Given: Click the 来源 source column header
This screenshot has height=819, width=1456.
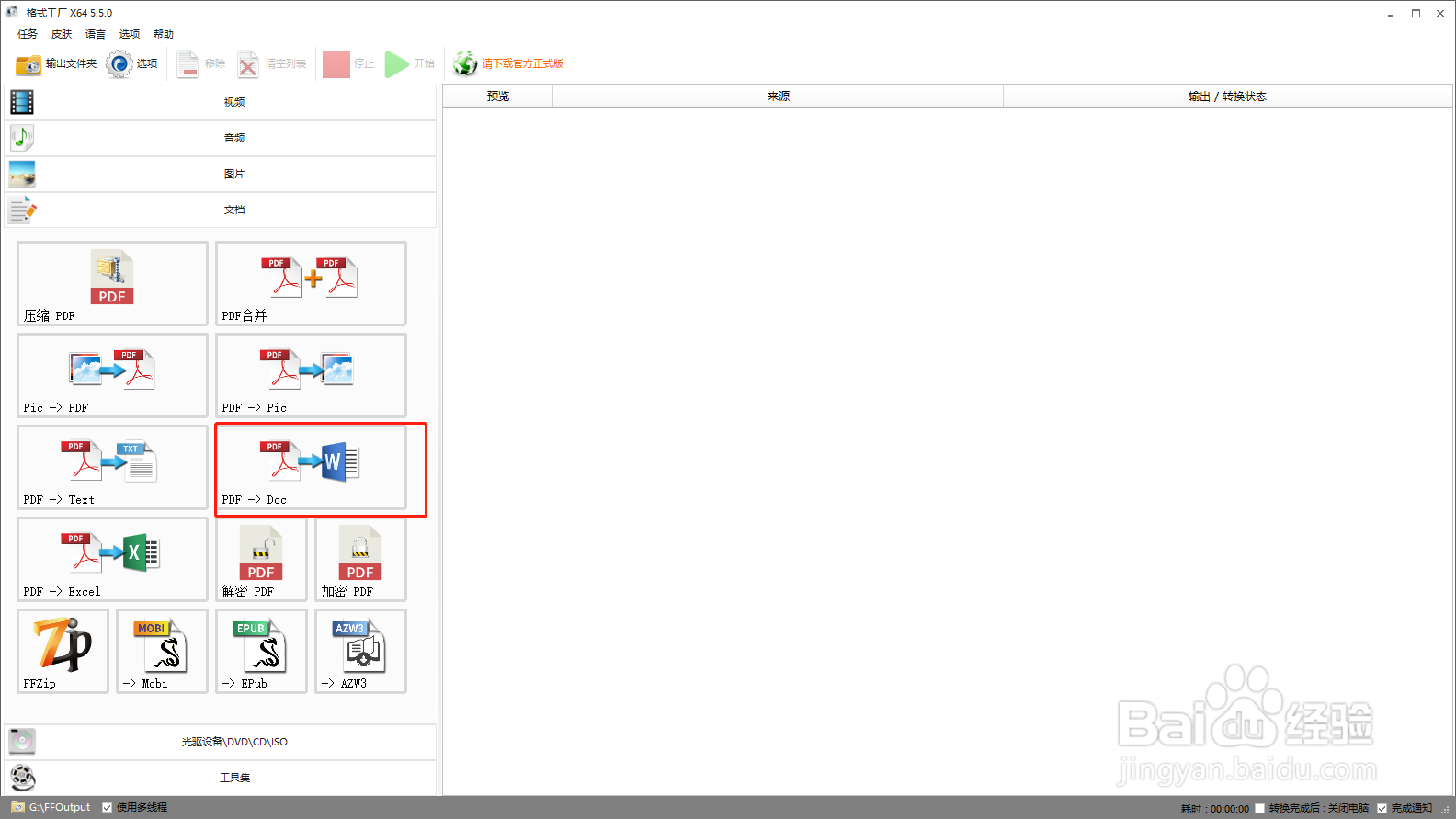Looking at the screenshot, I should [x=779, y=97].
